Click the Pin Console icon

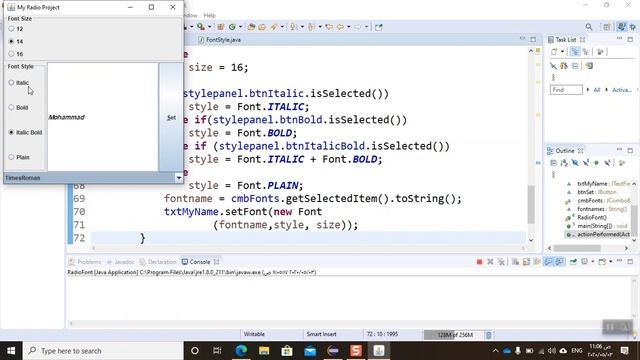(573, 262)
